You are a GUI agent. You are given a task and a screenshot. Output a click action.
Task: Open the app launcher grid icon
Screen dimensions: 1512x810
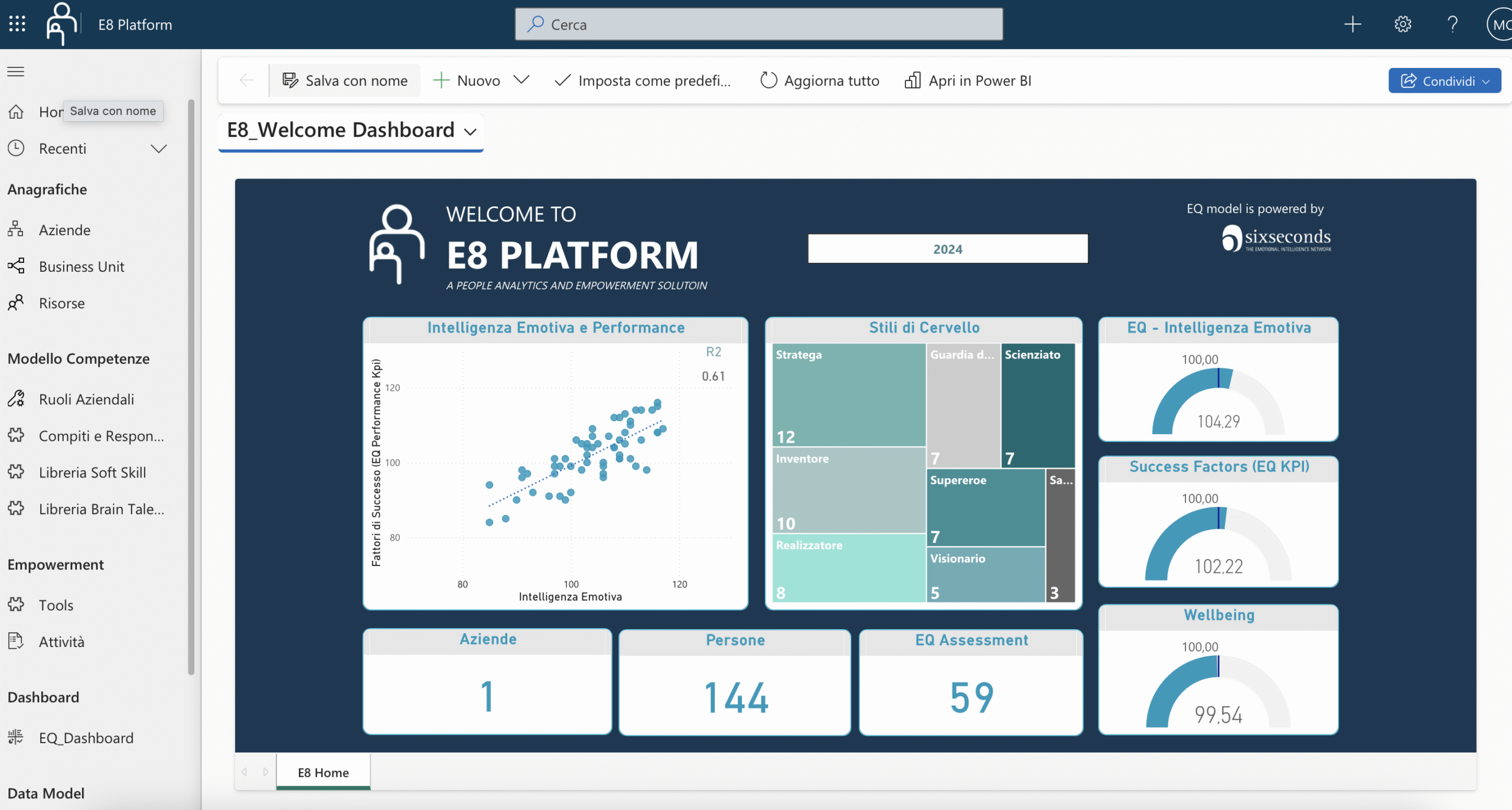(x=17, y=24)
